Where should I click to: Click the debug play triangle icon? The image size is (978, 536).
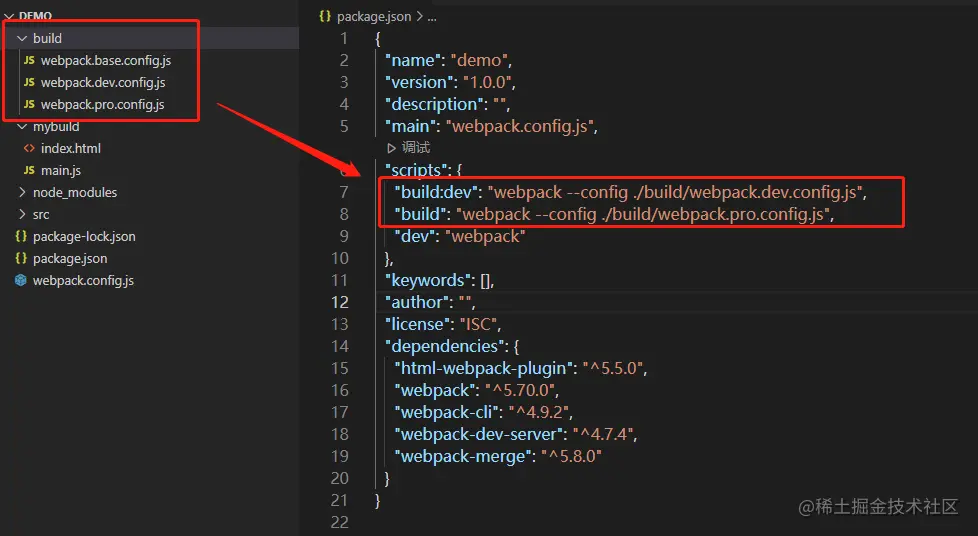coord(392,148)
